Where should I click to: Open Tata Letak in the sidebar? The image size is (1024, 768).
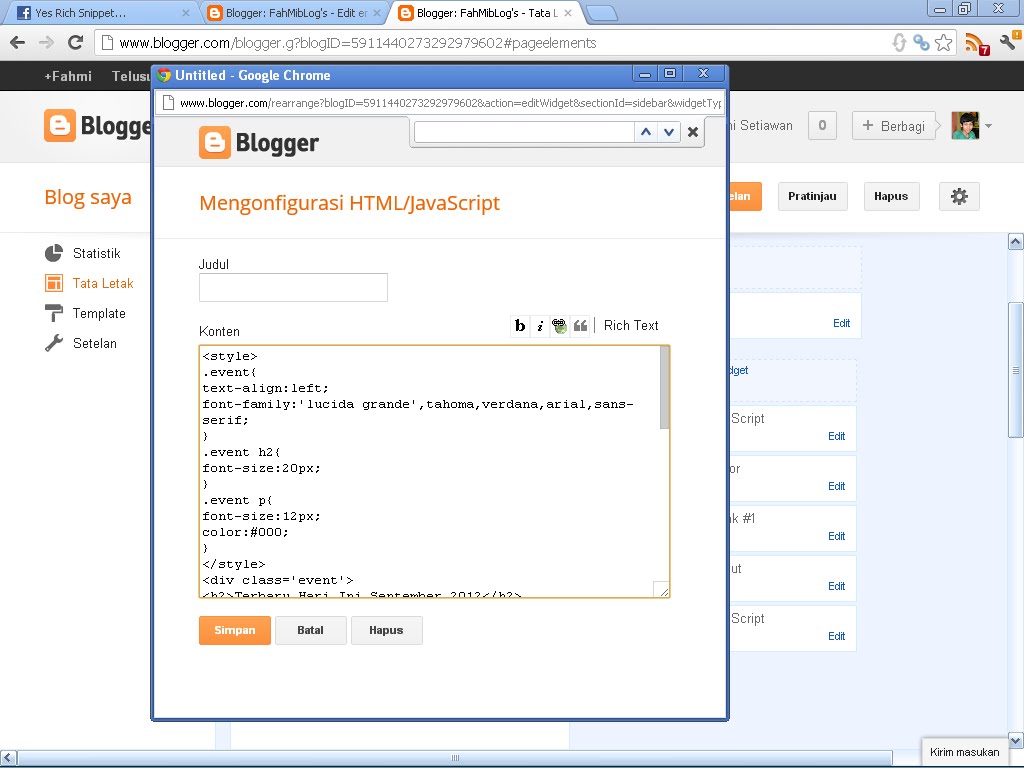(103, 283)
